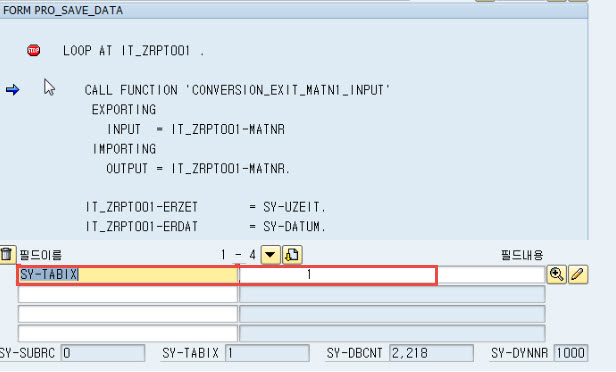Viewport: 616px width, 372px height.
Task: Click the FORM PRO_SAVE_DATA header bar
Action: [x=294, y=10]
